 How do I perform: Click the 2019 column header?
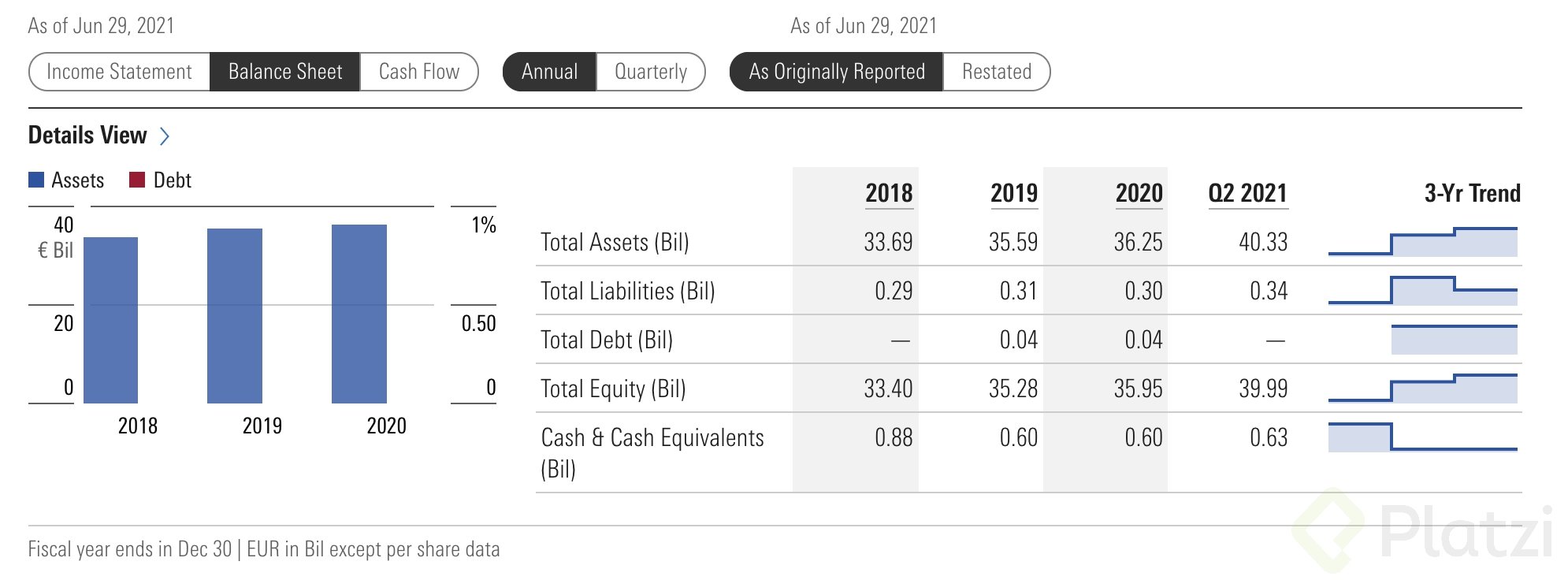point(1014,193)
